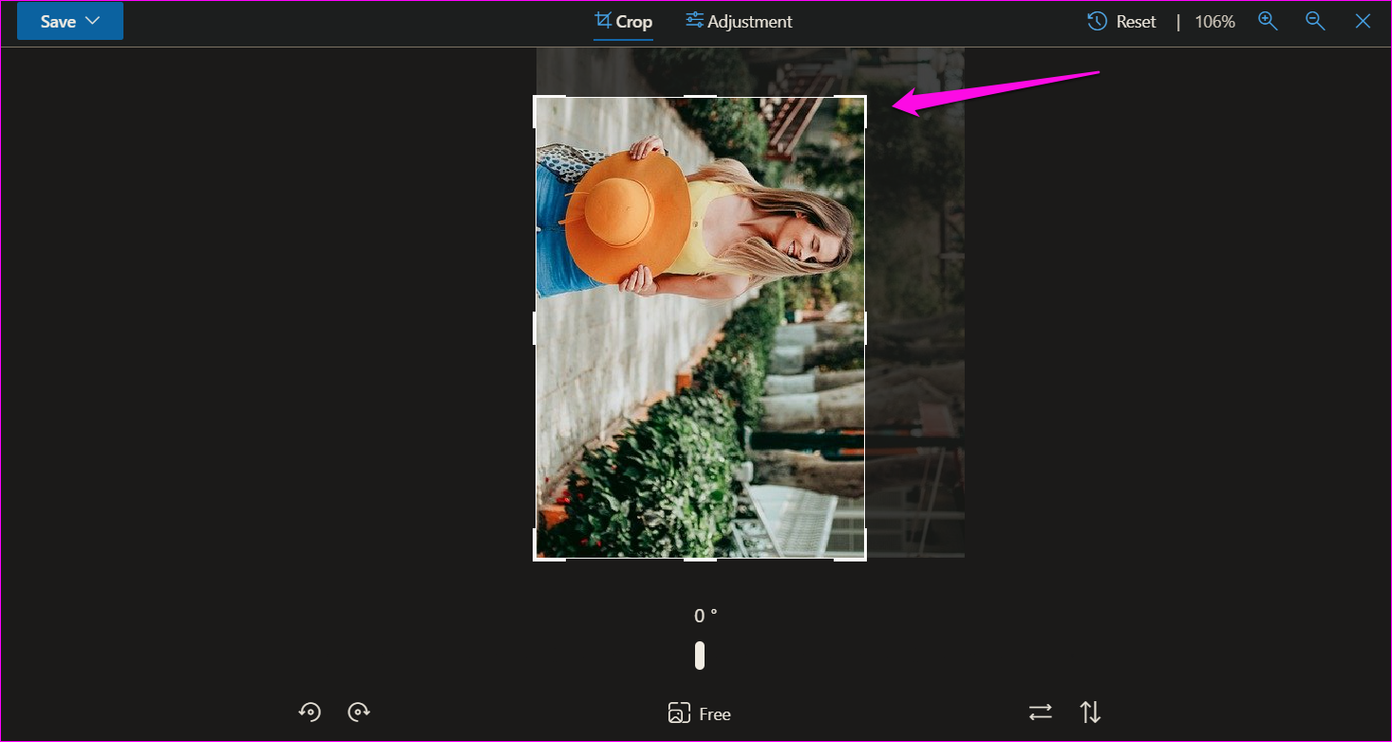Click the bottom-middle crop edge handle
1392x742 pixels.
(700, 559)
